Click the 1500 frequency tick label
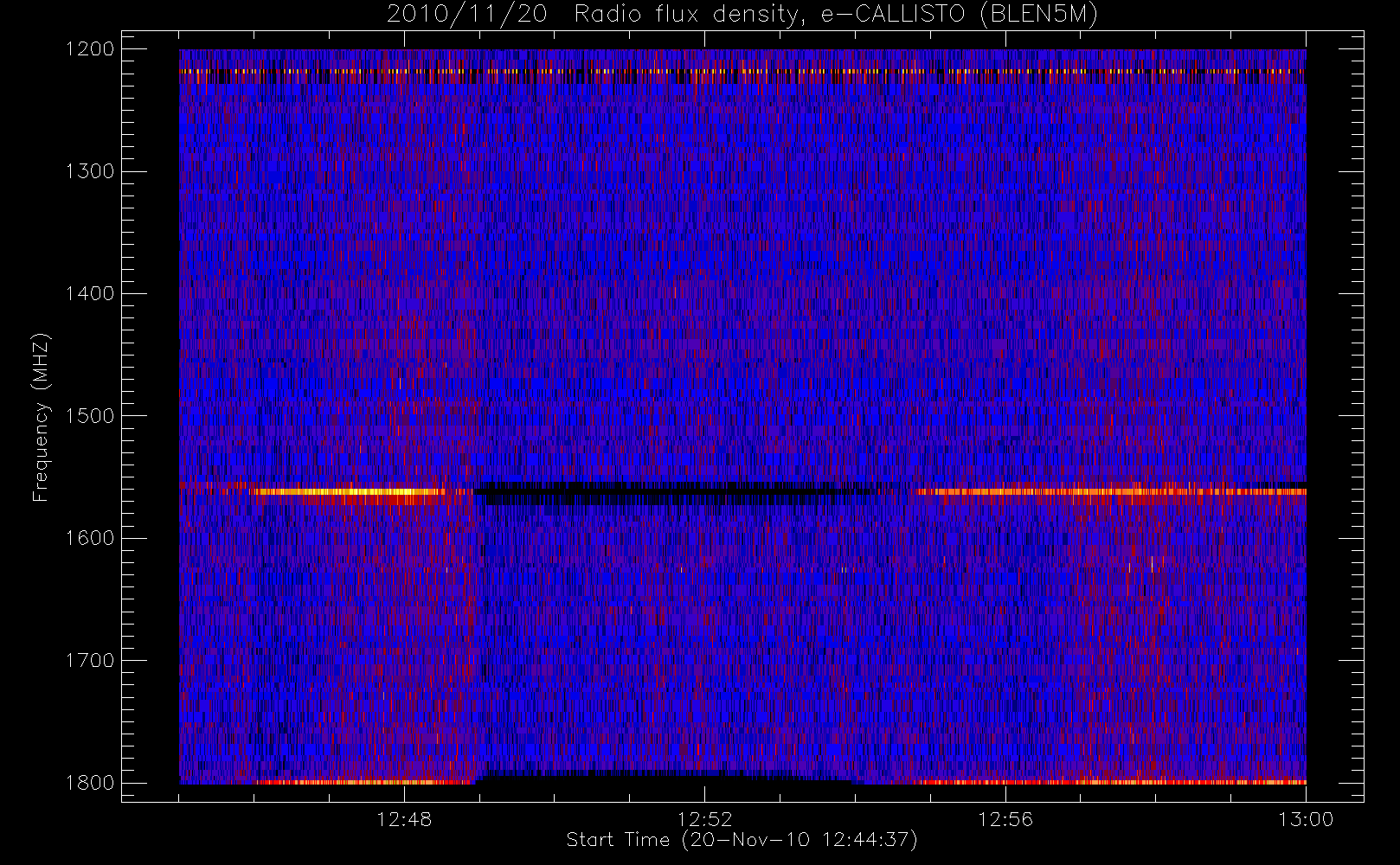 pos(90,416)
